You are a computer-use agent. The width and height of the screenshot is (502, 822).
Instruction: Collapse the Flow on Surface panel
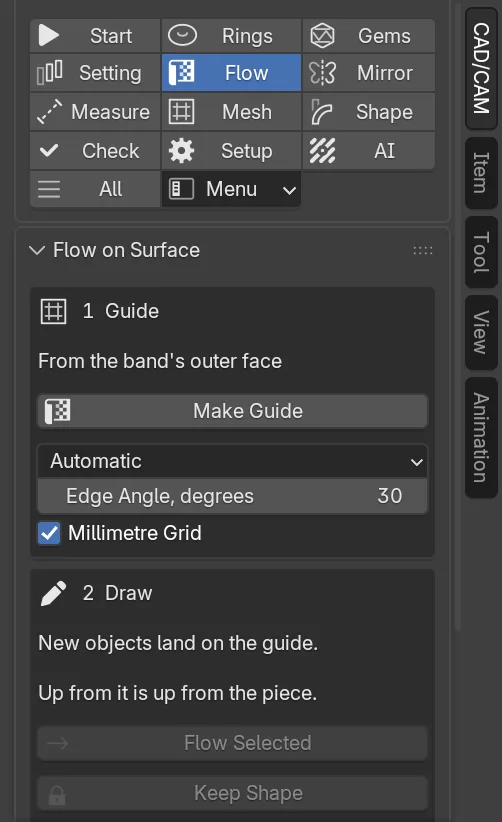[x=37, y=251]
